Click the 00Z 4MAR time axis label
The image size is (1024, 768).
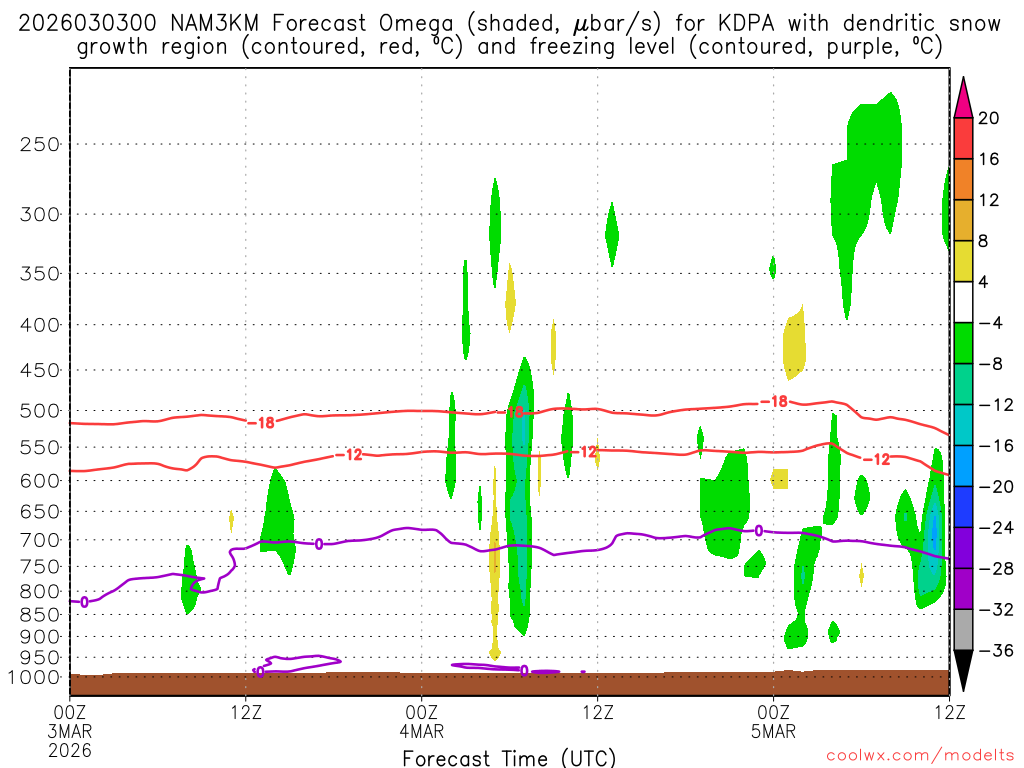pyautogui.click(x=421, y=721)
